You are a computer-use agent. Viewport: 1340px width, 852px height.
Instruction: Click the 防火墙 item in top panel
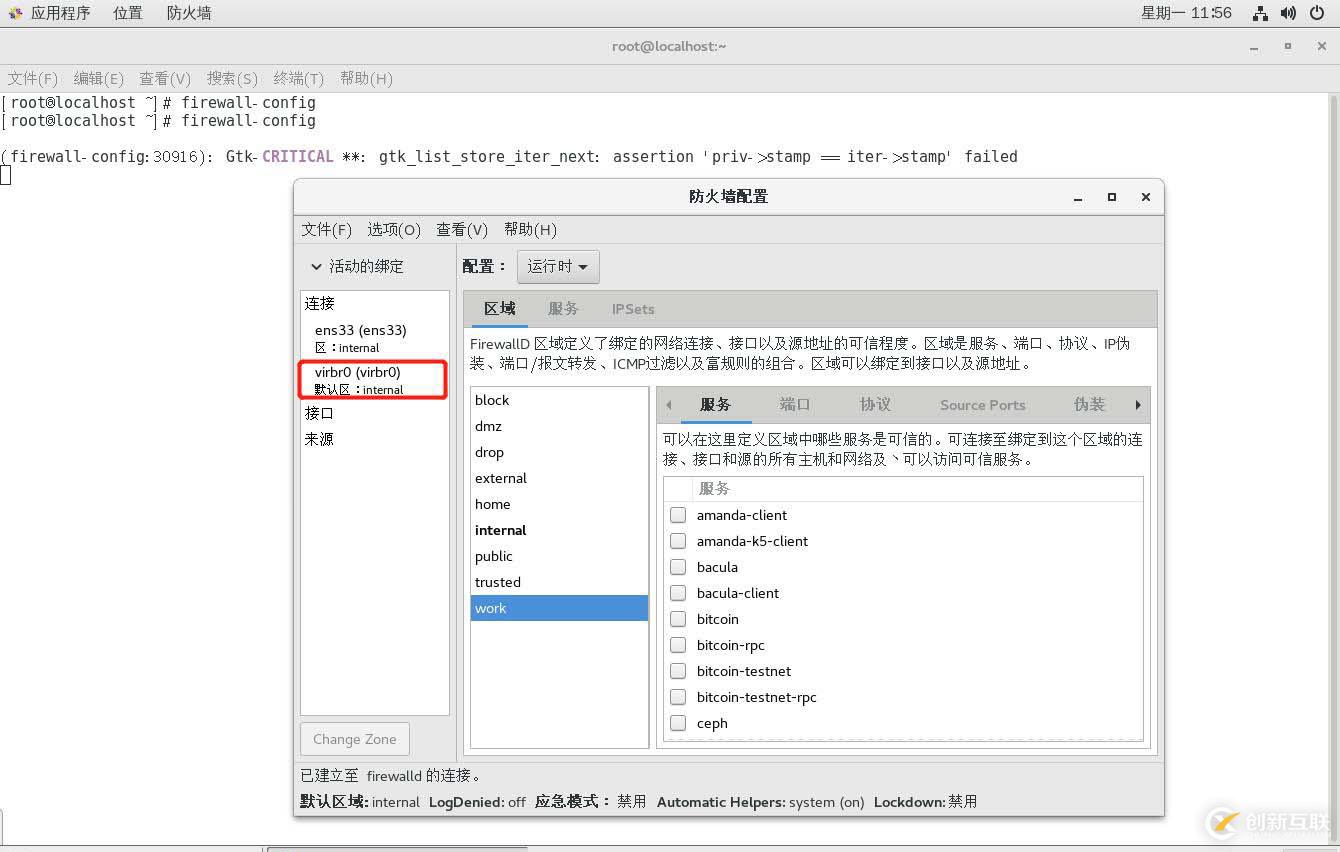[x=188, y=13]
